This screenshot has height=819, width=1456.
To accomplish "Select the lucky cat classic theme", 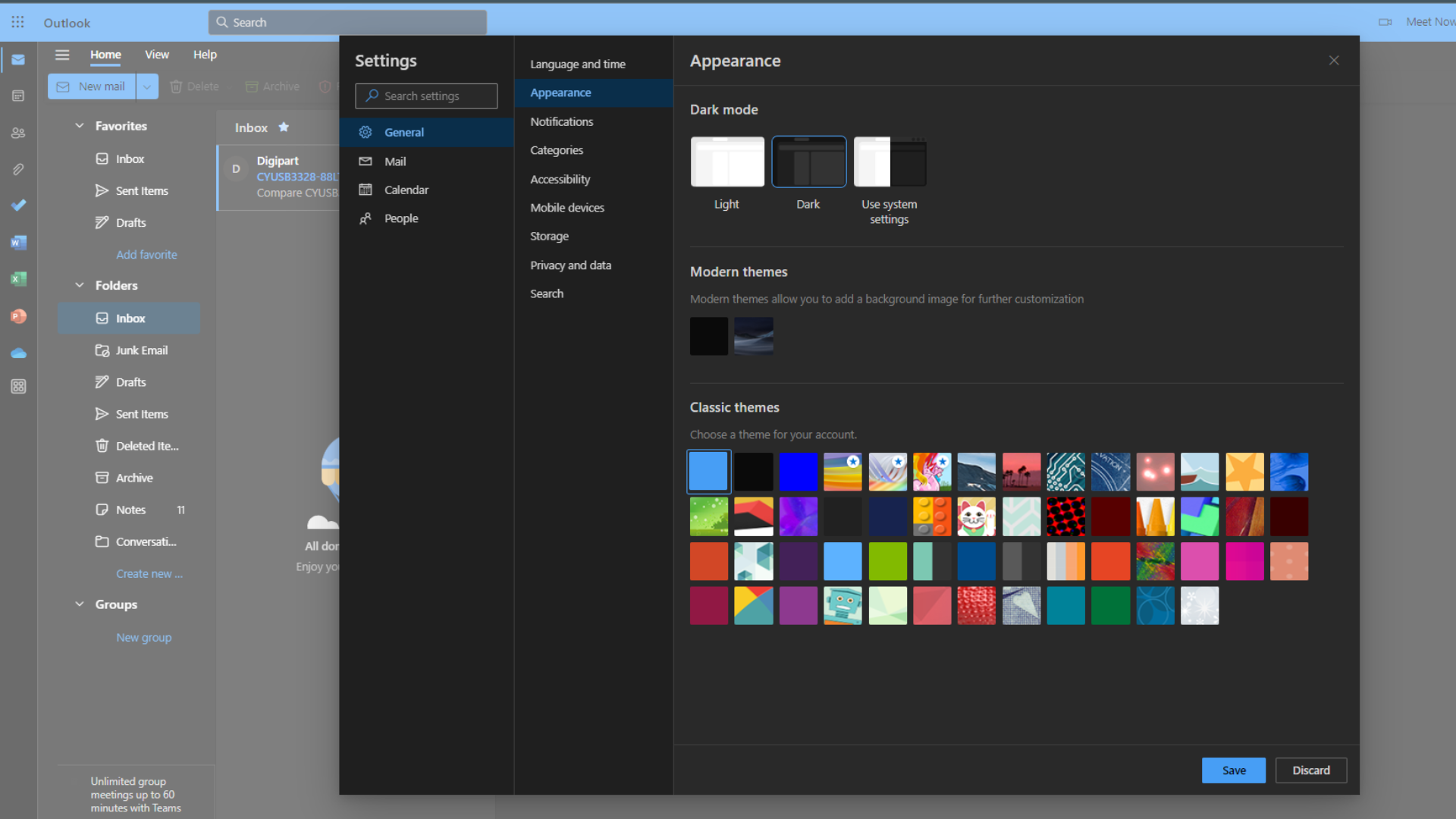I will point(977,516).
